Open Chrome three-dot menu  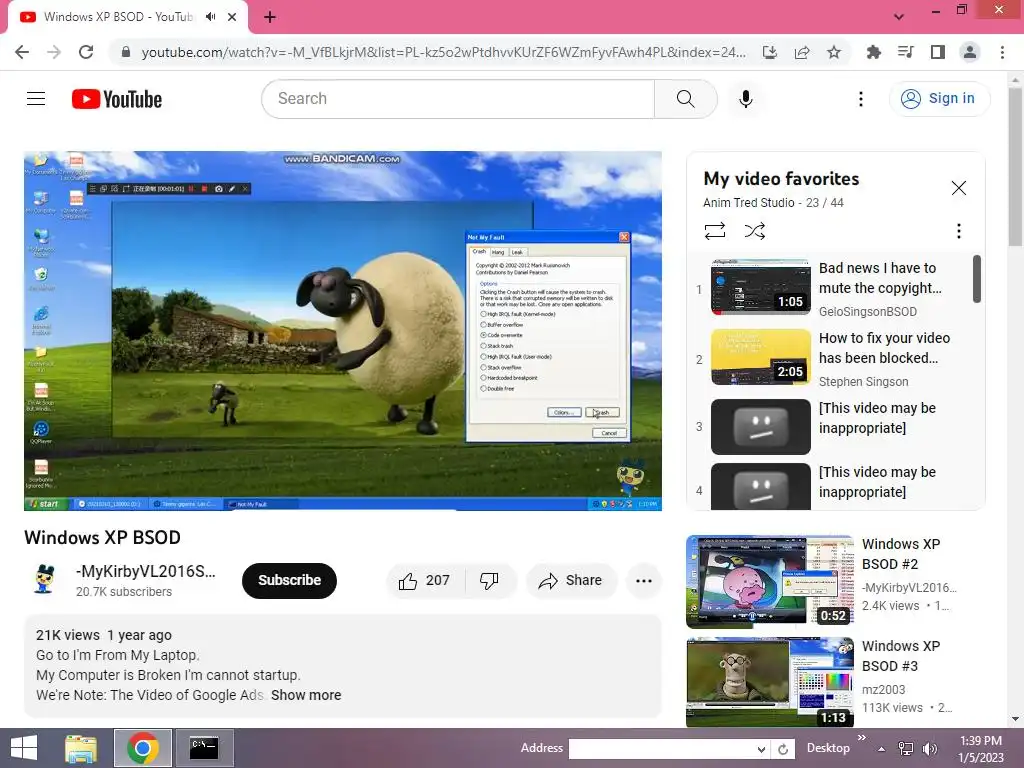(1002, 52)
